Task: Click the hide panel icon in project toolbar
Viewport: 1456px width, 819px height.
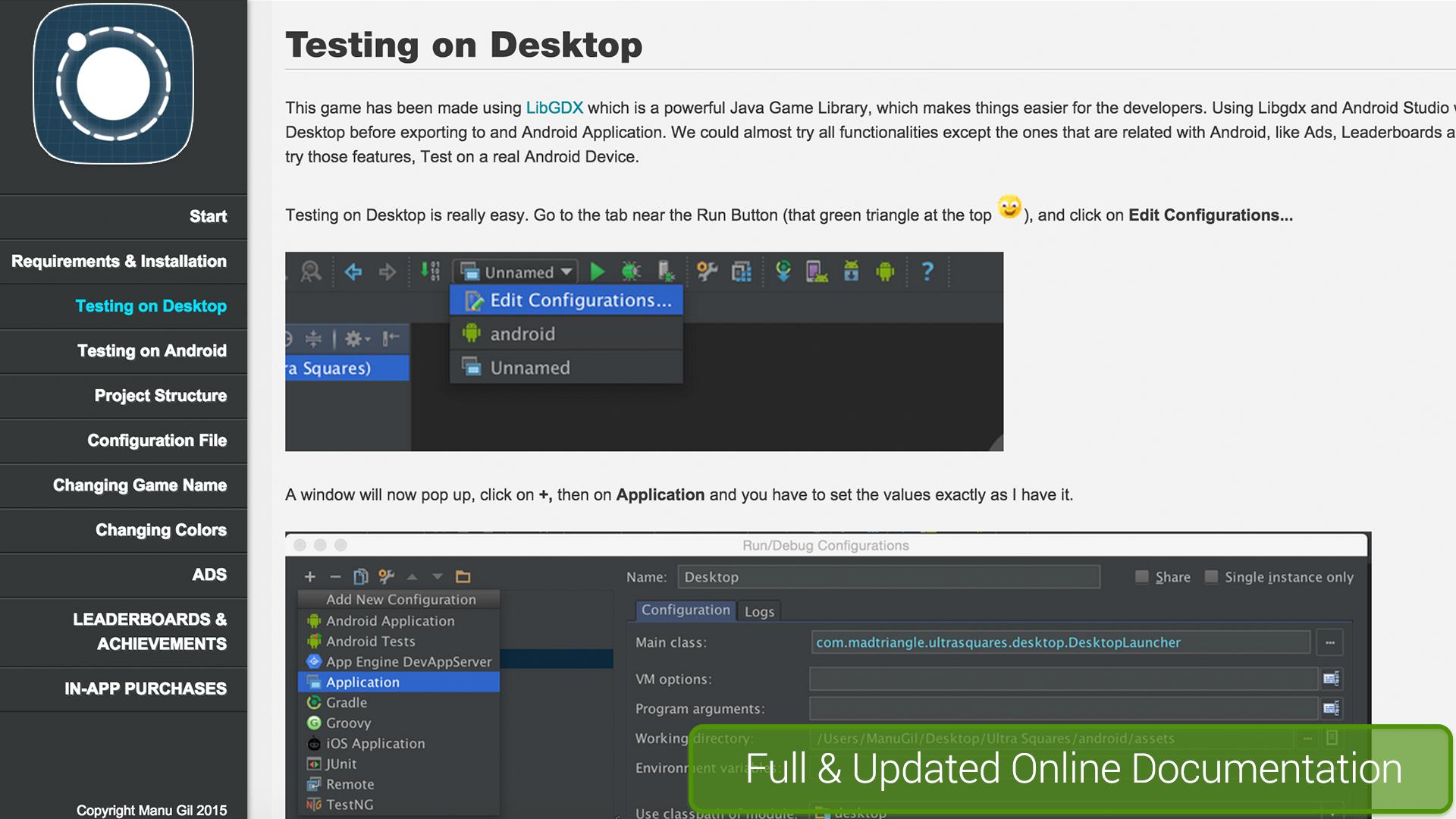Action: (x=391, y=338)
